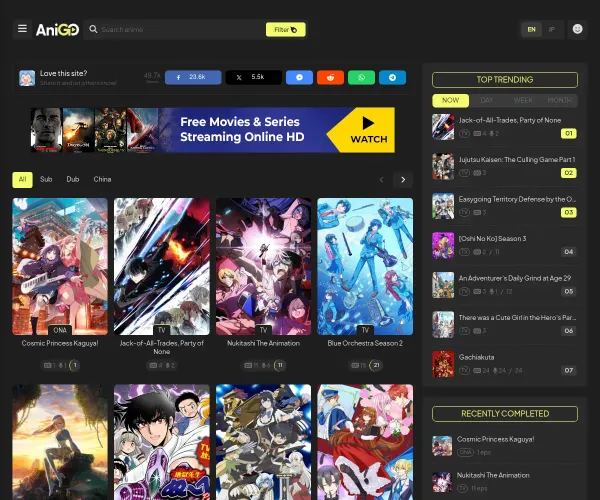Click the search magnifier icon

(x=93, y=29)
